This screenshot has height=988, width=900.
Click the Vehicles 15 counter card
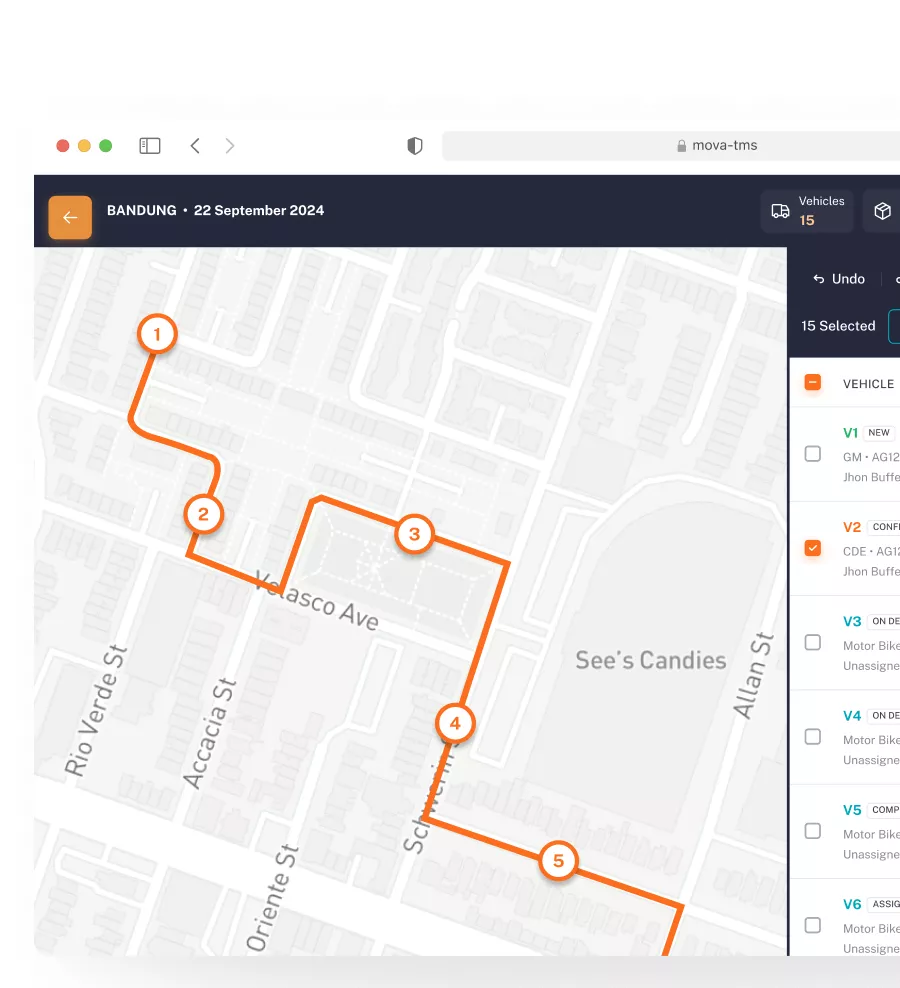coord(807,211)
